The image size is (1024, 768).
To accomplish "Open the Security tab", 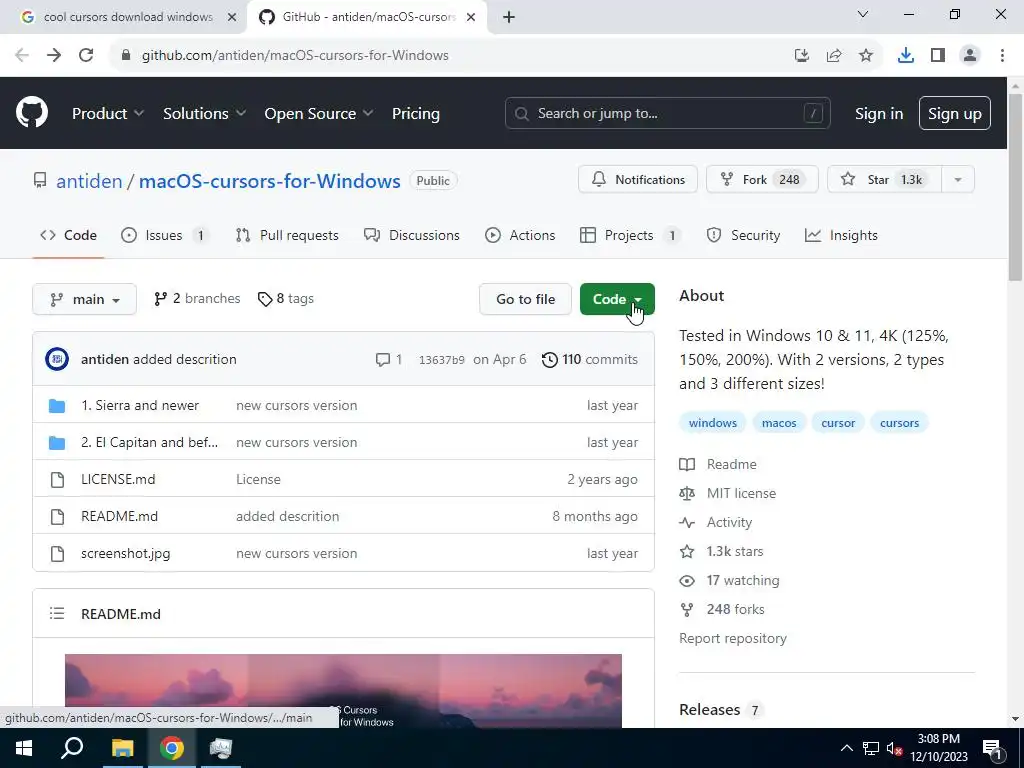I will [743, 235].
